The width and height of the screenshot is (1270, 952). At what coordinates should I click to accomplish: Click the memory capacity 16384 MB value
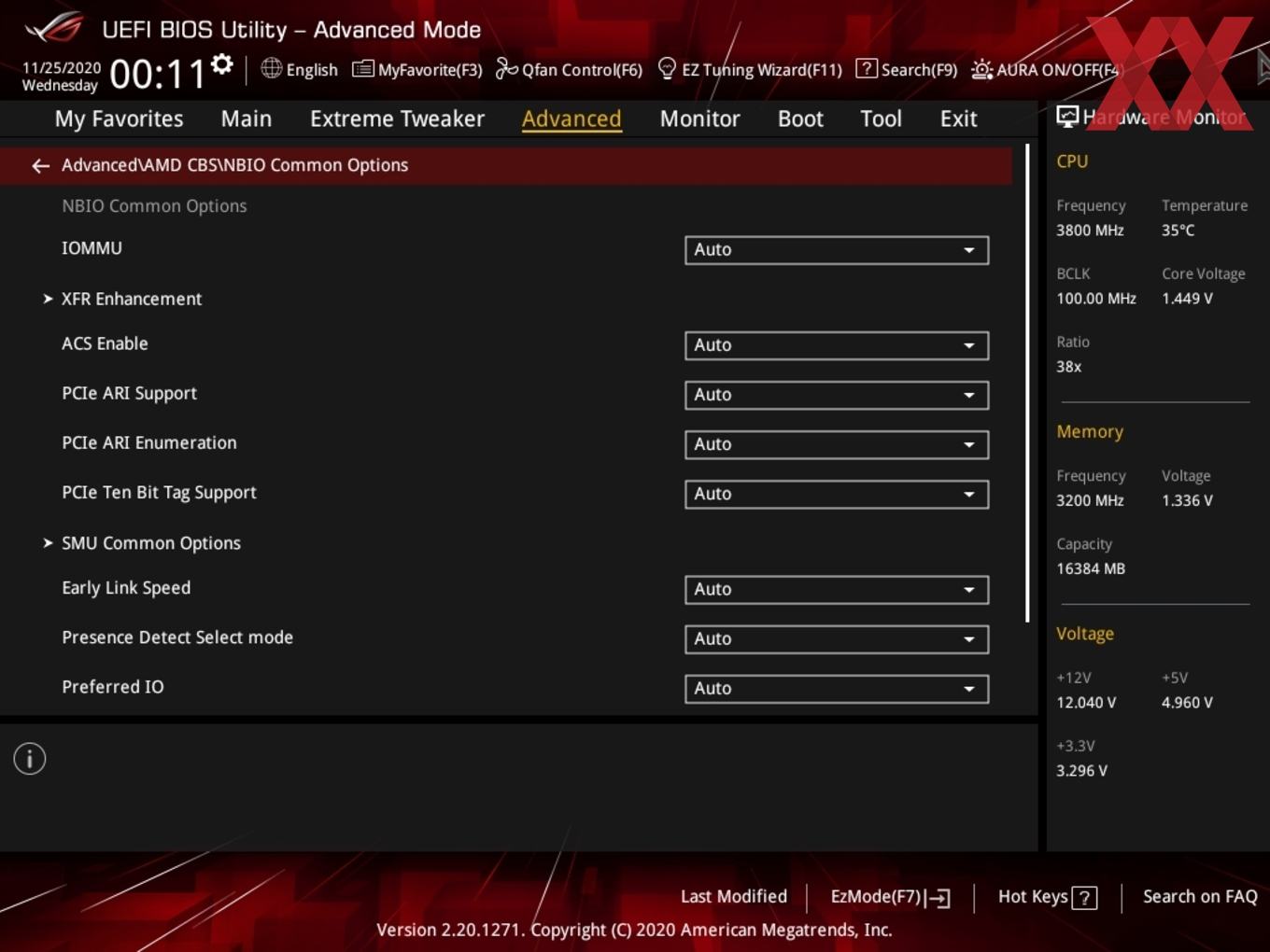click(1091, 568)
